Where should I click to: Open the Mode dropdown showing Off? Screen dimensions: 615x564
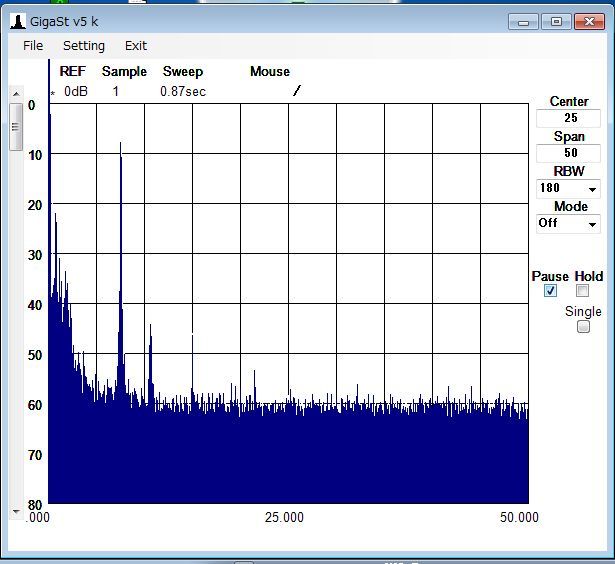coord(568,224)
